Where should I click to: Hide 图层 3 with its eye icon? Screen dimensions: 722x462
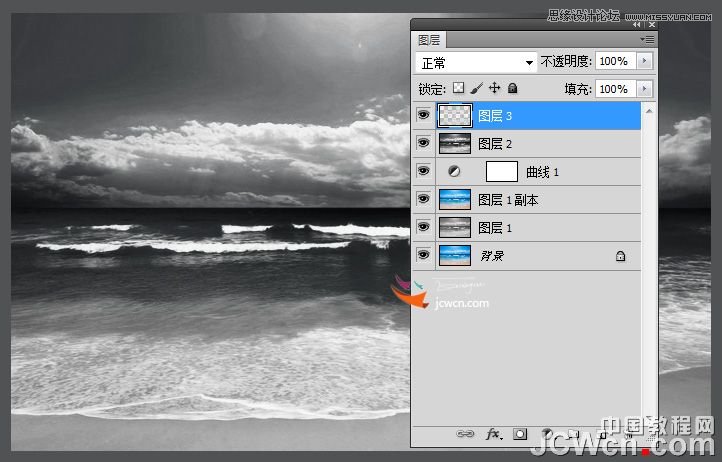[423, 116]
